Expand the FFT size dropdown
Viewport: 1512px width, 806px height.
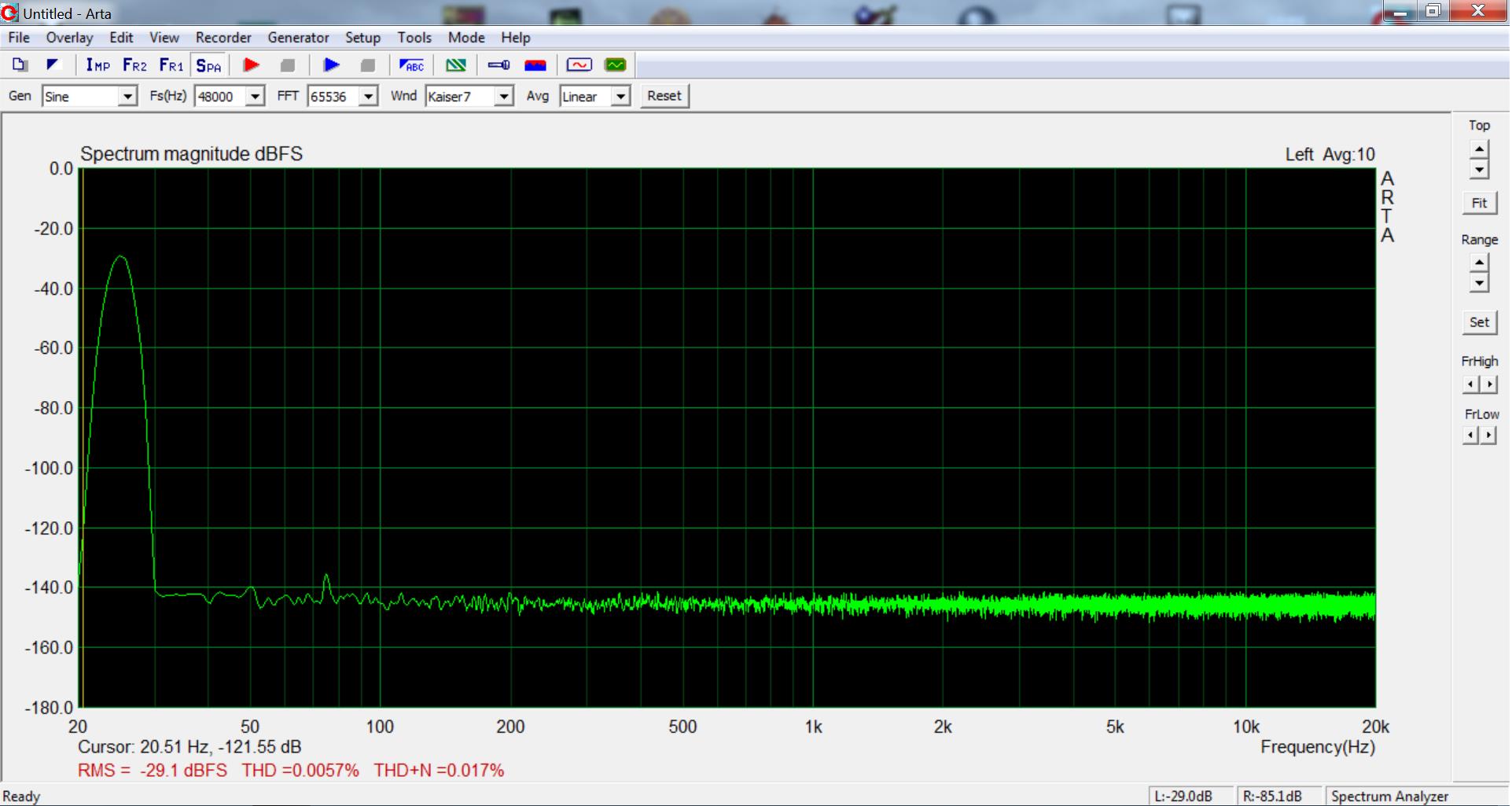368,97
